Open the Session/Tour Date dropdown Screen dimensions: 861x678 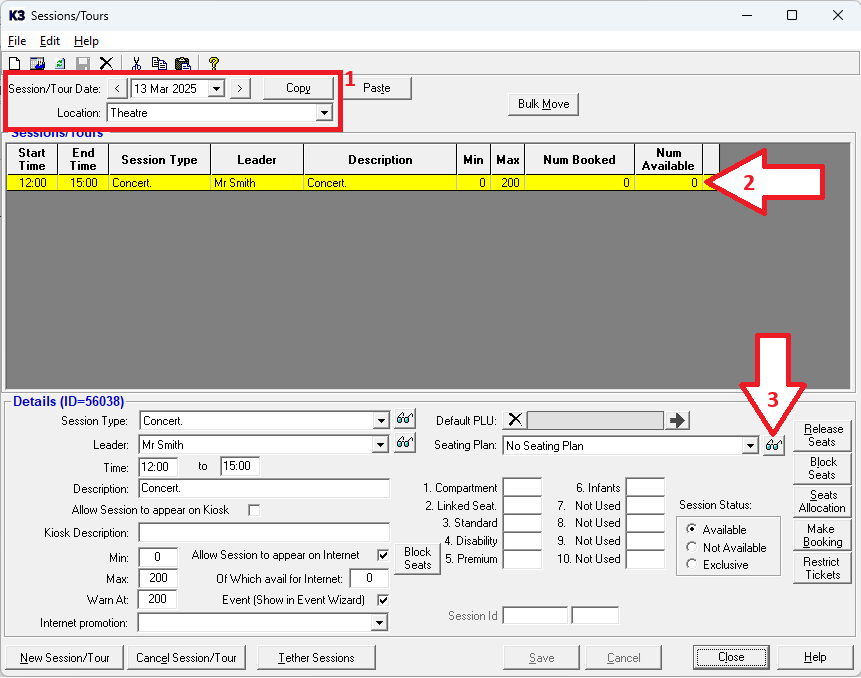pyautogui.click(x=216, y=88)
